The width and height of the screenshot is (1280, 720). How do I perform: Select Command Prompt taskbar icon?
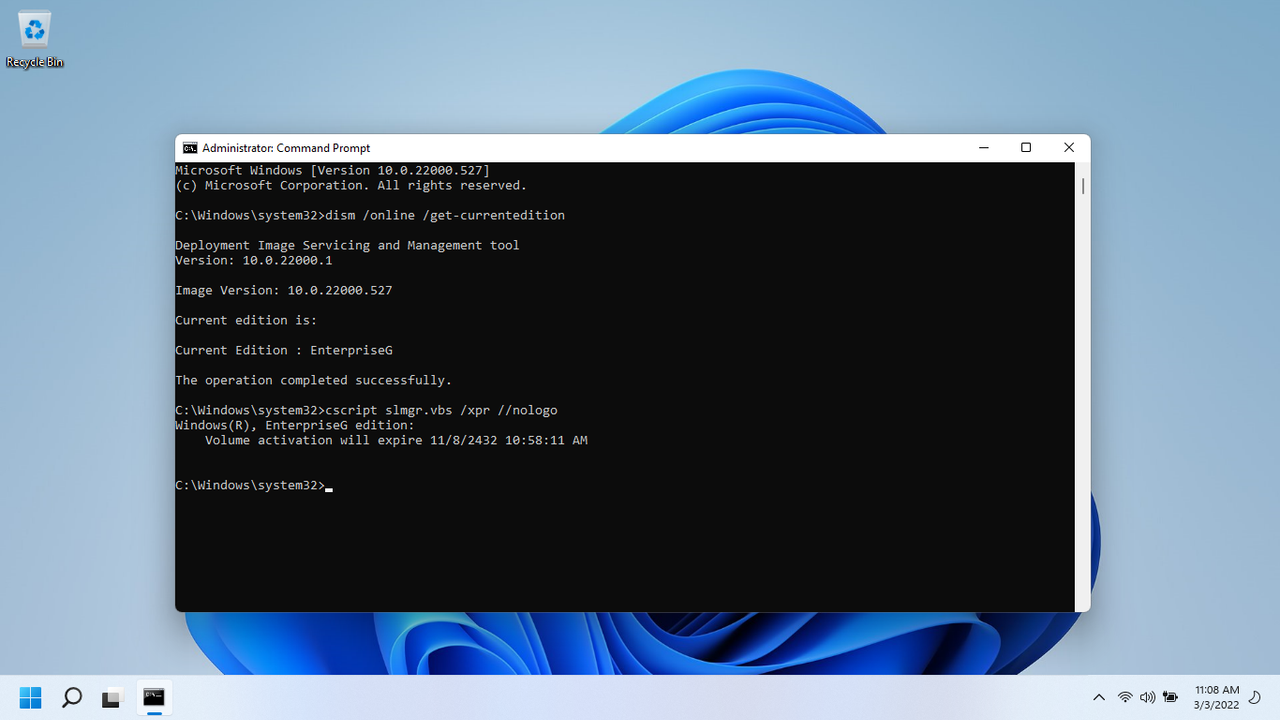point(153,697)
